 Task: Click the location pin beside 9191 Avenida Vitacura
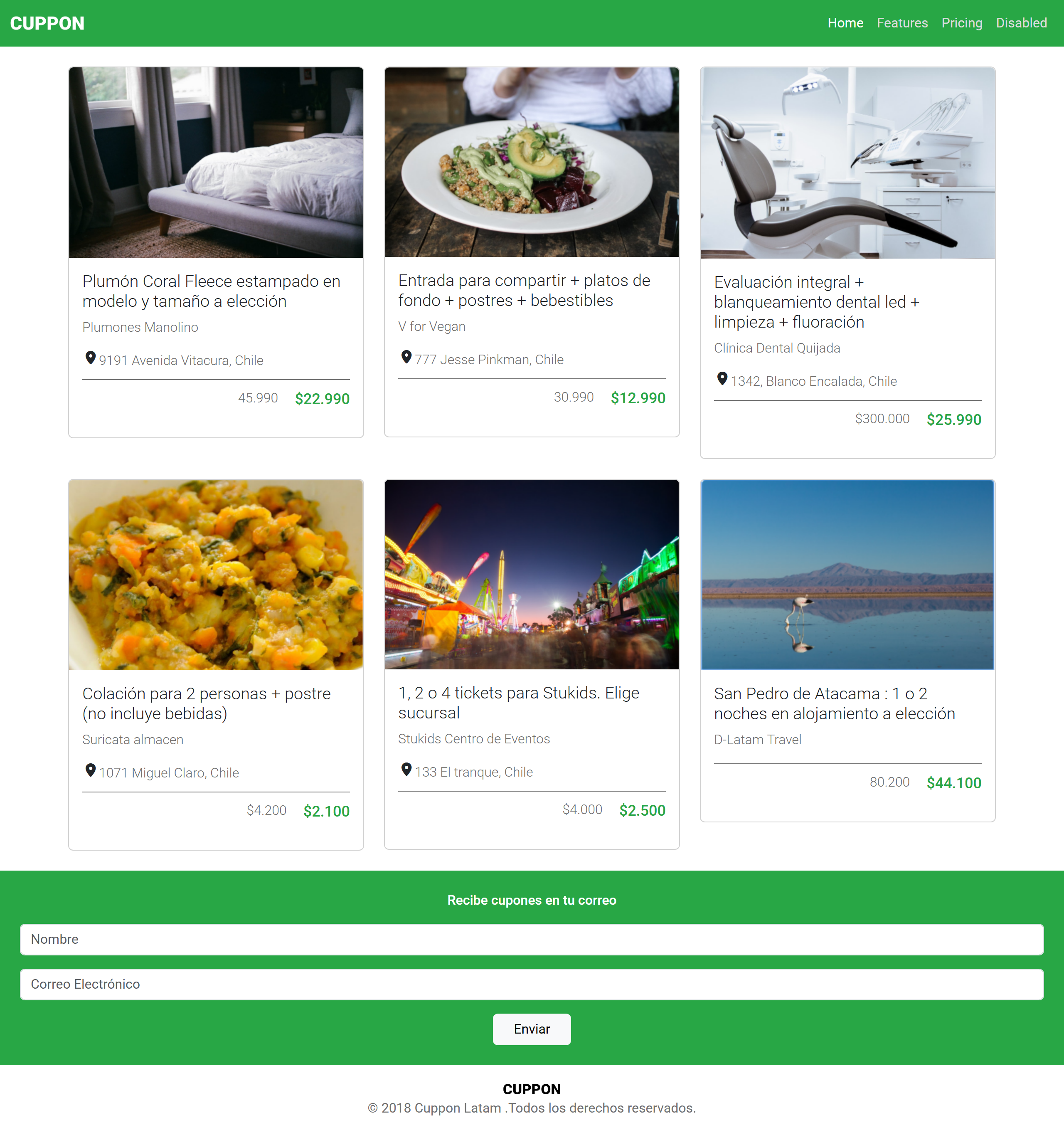[x=90, y=358]
